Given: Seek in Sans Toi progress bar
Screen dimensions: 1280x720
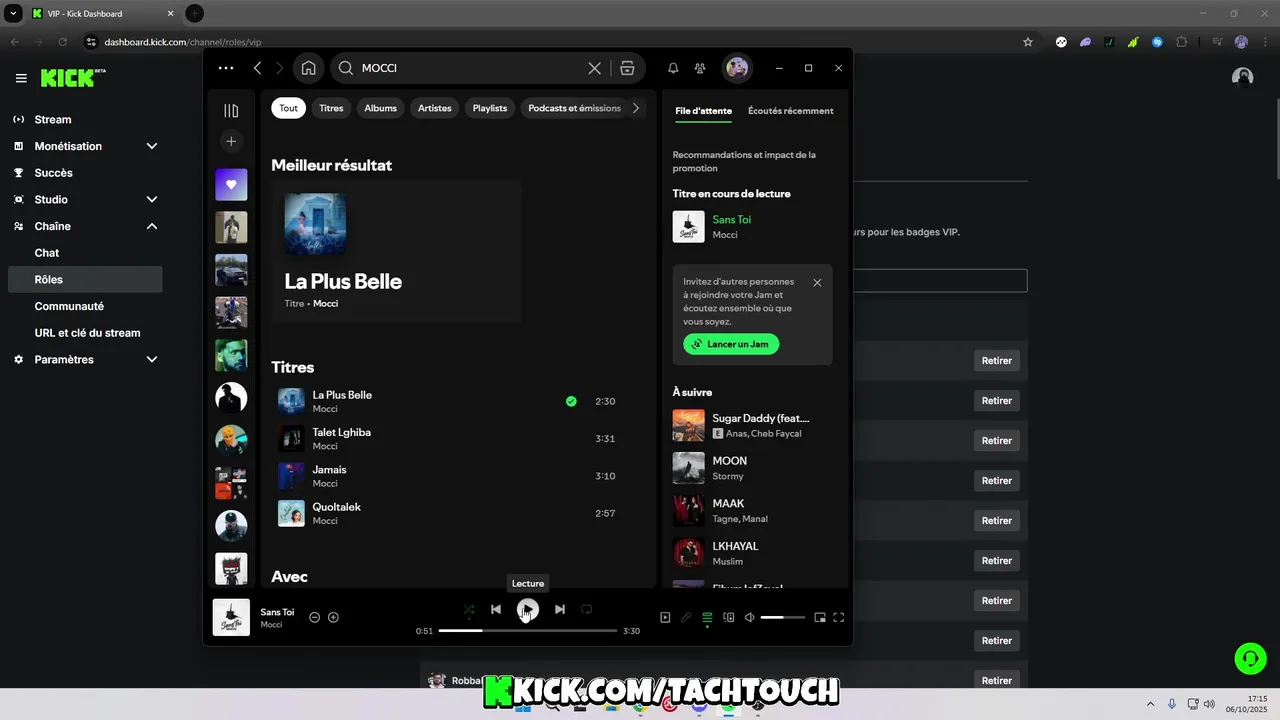Looking at the screenshot, I should pyautogui.click(x=528, y=631).
